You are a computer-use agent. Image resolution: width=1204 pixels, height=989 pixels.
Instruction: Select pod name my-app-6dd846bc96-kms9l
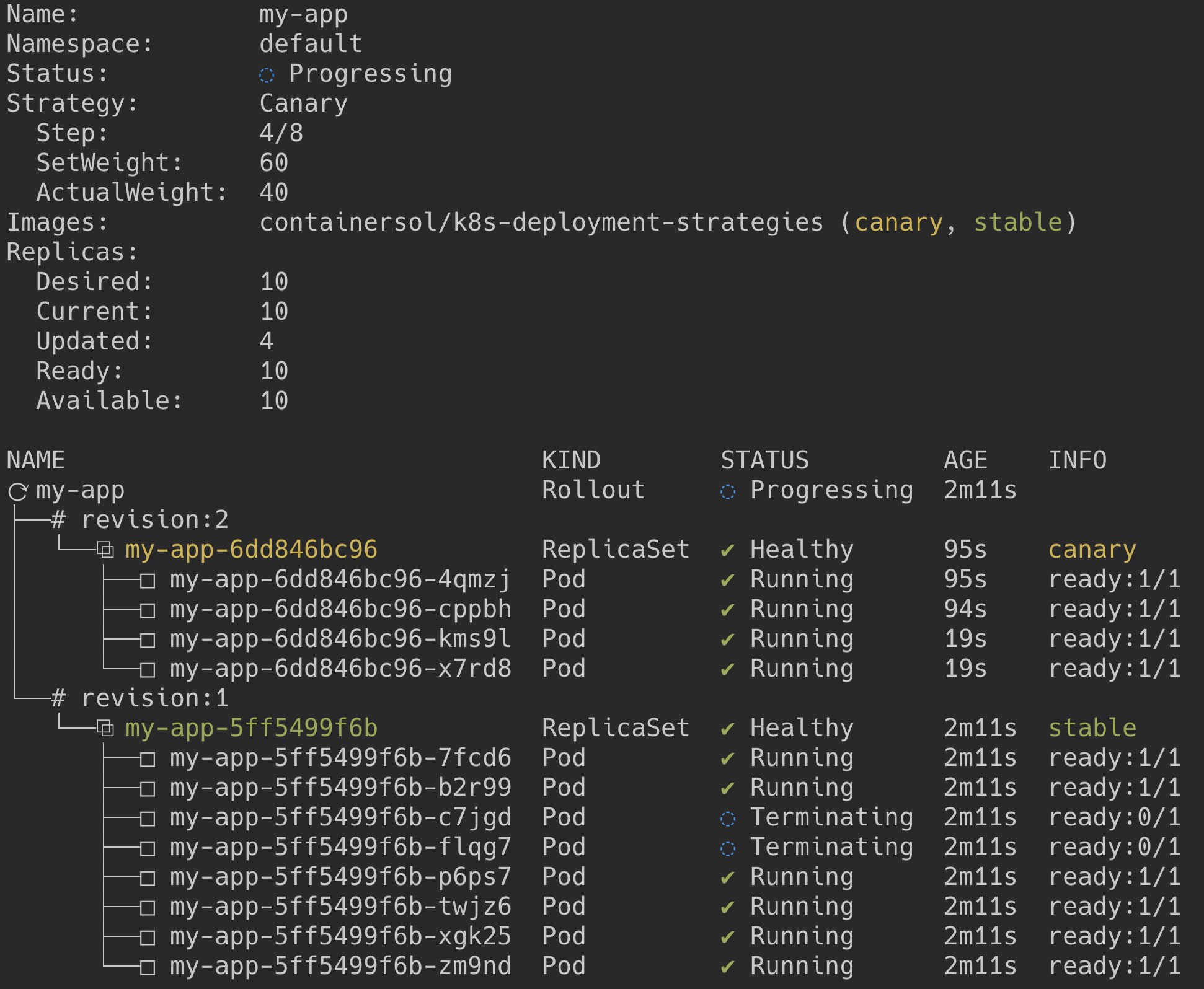coord(340,639)
